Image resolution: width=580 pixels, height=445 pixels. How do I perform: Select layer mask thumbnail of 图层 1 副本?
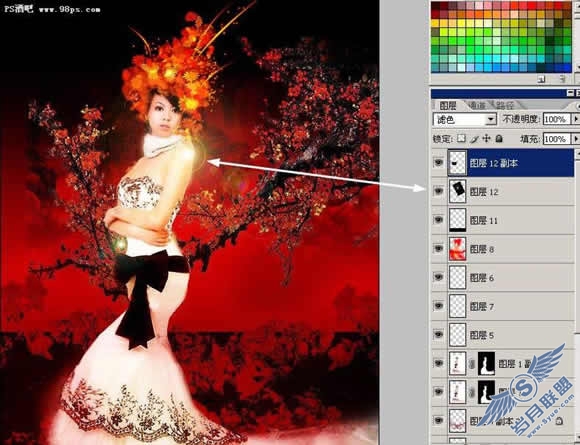[486, 363]
